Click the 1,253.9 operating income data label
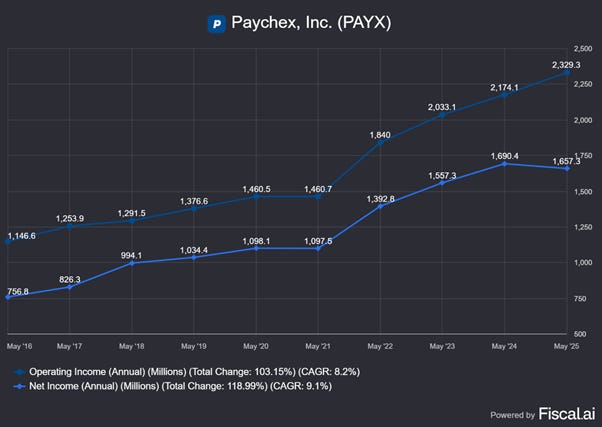The width and height of the screenshot is (602, 427). pyautogui.click(x=70, y=218)
